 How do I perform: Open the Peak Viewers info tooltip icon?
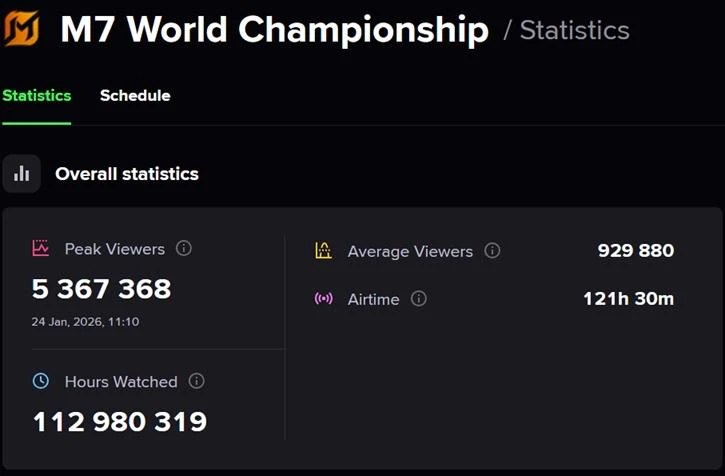click(x=184, y=248)
